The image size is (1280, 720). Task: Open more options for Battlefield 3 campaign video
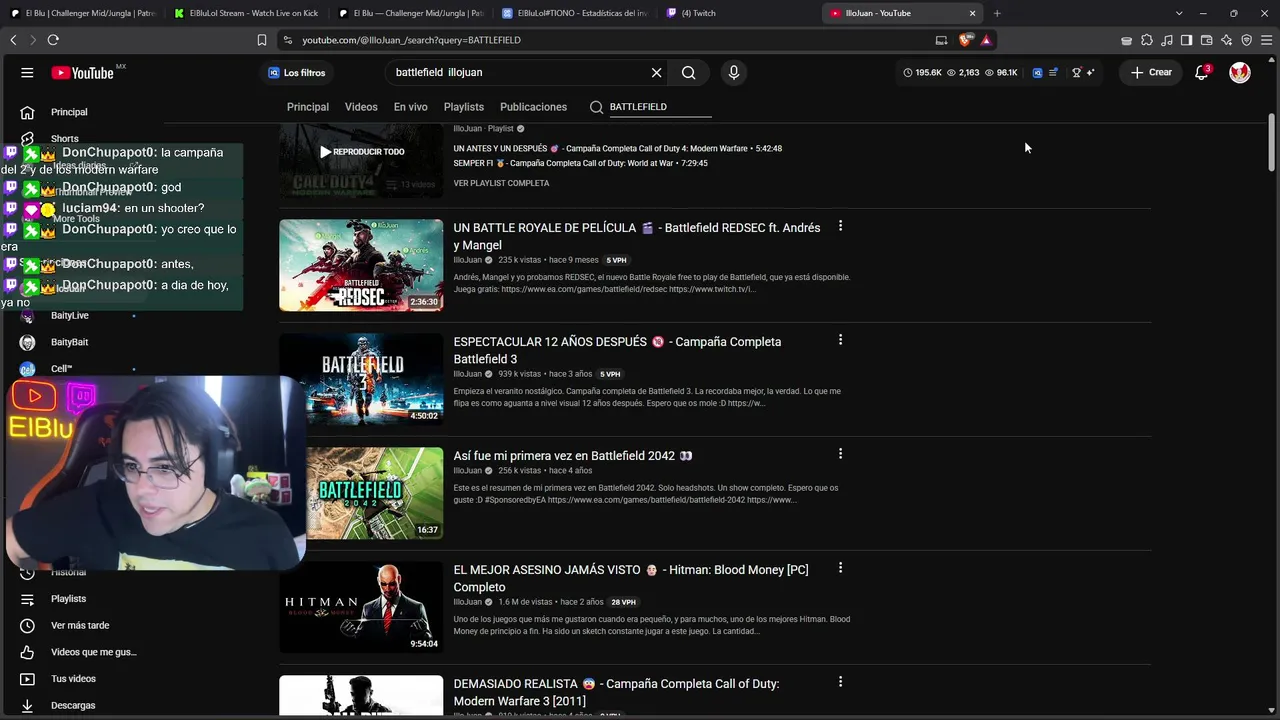coord(840,340)
